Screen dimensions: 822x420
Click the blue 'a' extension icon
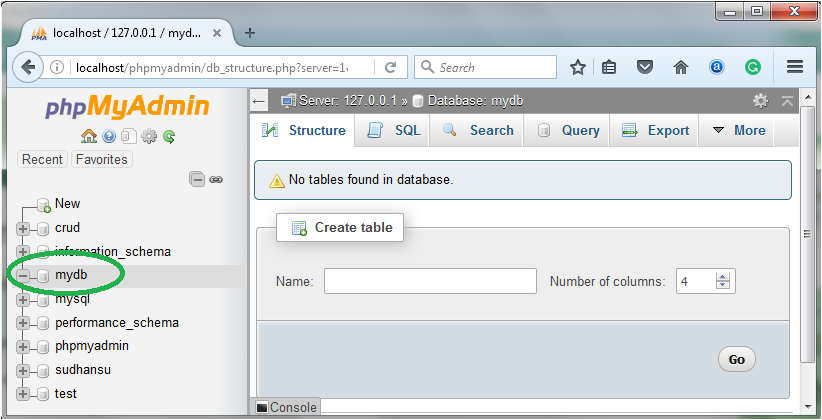717,67
